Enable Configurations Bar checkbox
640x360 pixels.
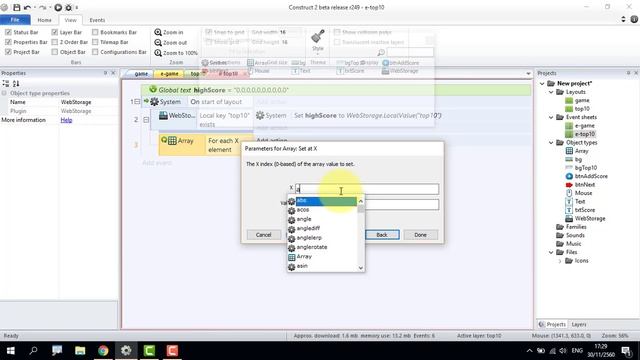pyautogui.click(x=95, y=52)
